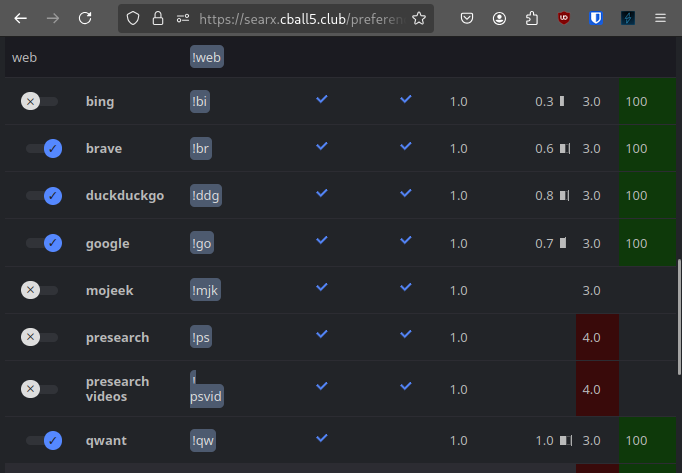Open Firefox account menu
This screenshot has height=473, width=682.
click(499, 18)
